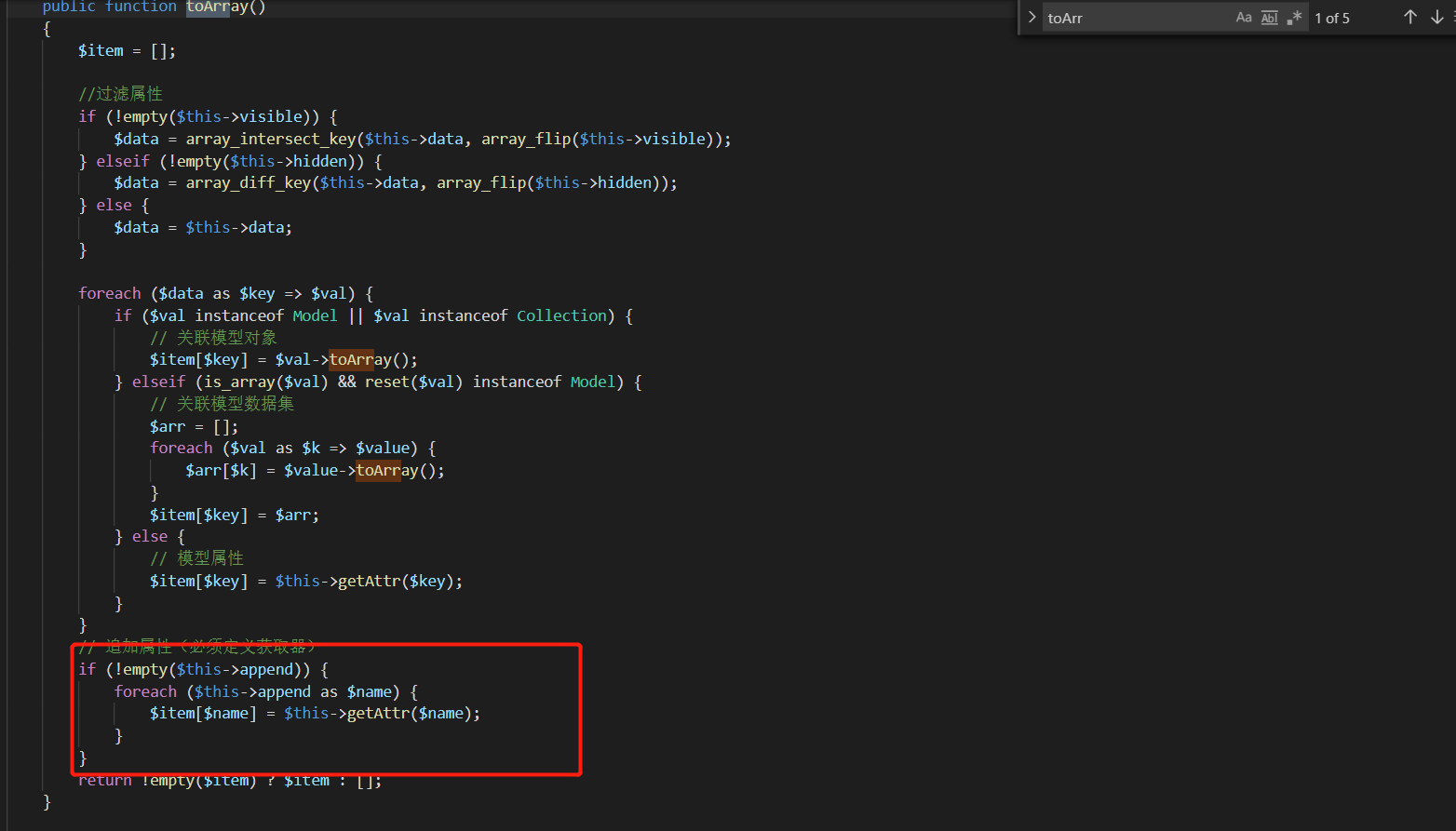
Task: Toggle Match Whole Word option
Action: click(x=1270, y=18)
